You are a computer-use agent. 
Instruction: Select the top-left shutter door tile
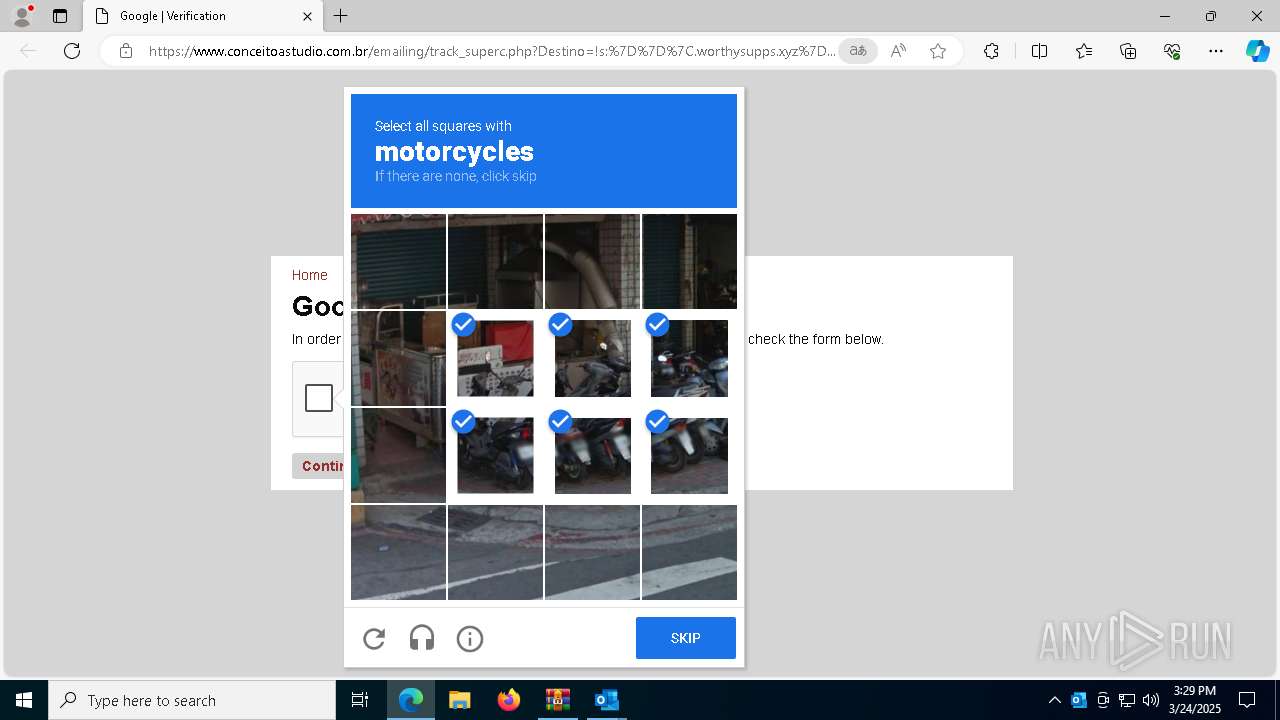pyautogui.click(x=398, y=261)
